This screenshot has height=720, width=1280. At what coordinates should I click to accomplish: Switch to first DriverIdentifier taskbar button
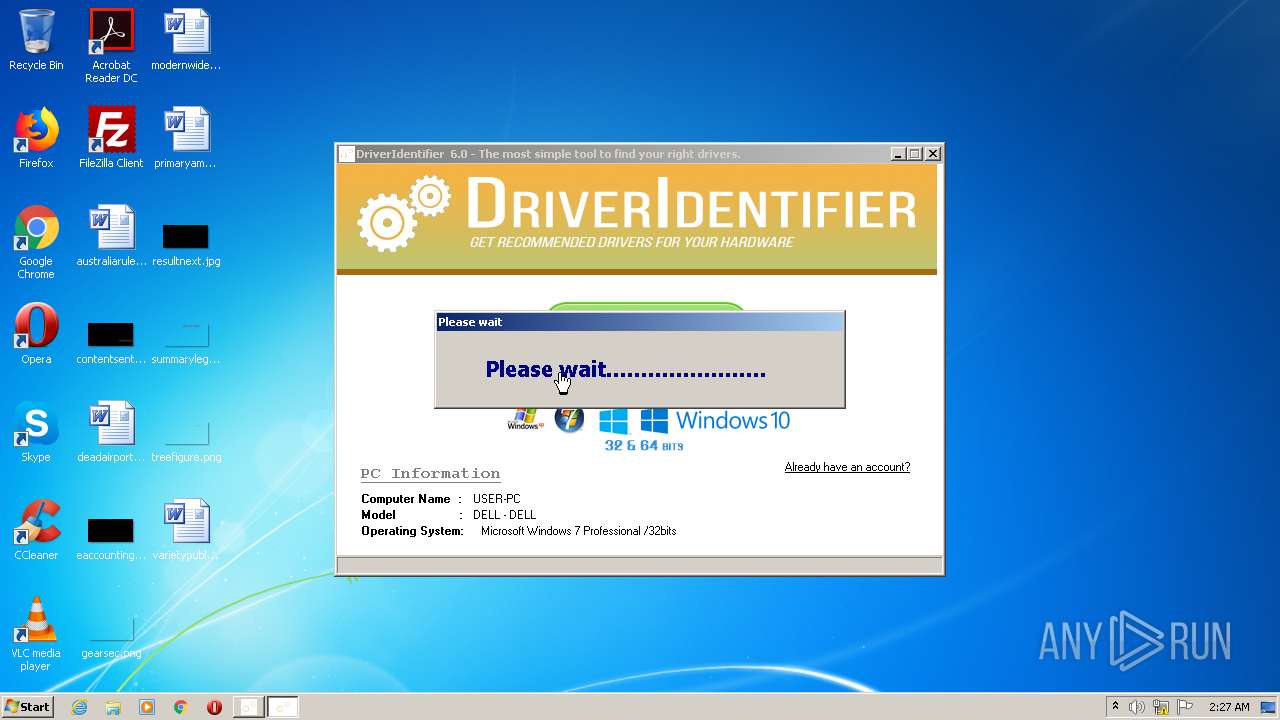[x=248, y=707]
